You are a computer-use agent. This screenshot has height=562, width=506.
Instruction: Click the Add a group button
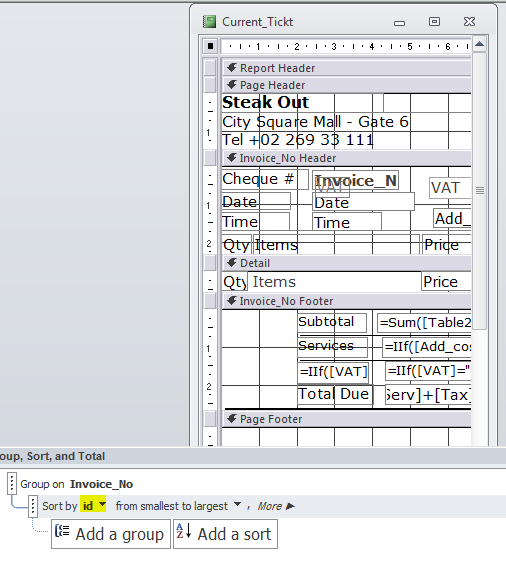coord(111,534)
